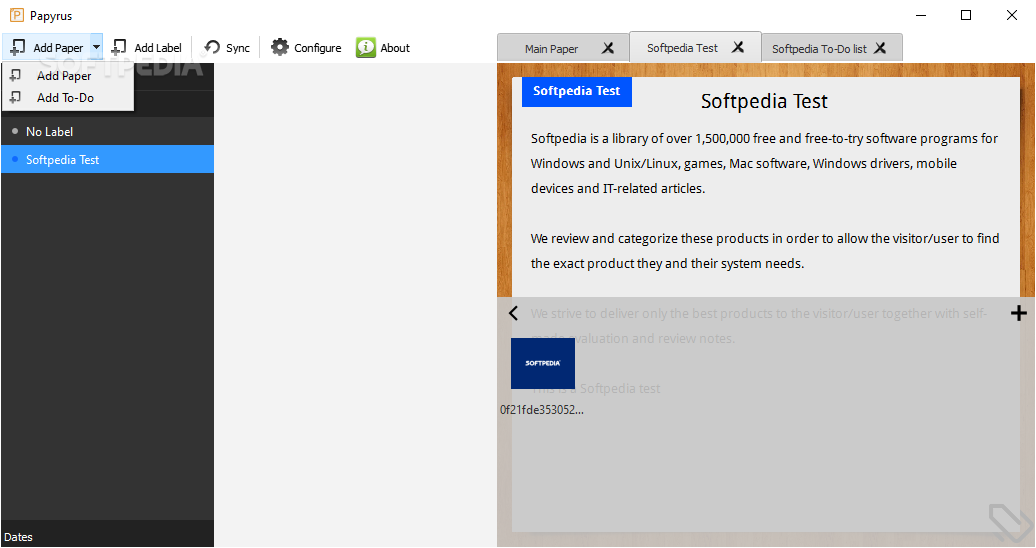Screen dimensions: 1036x548
Task: Collapse the attachments panel with back chevron
Action: point(513,313)
